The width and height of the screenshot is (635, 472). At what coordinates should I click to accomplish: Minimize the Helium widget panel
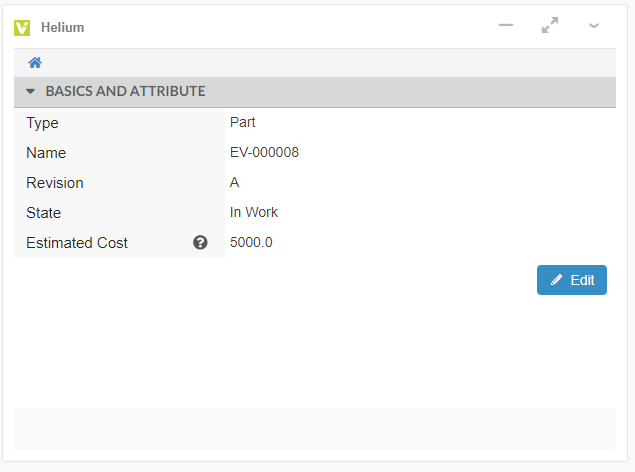[506, 26]
